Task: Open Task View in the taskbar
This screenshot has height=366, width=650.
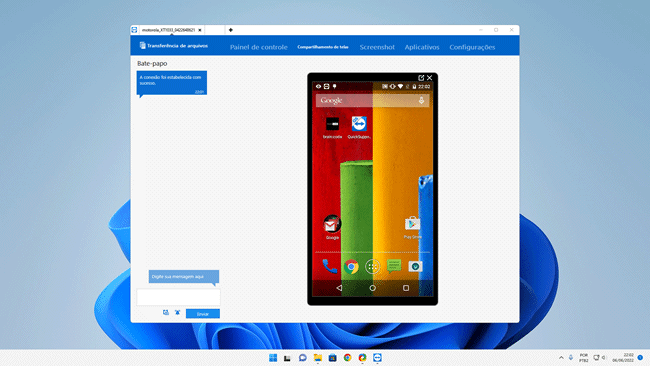Action: click(287, 358)
